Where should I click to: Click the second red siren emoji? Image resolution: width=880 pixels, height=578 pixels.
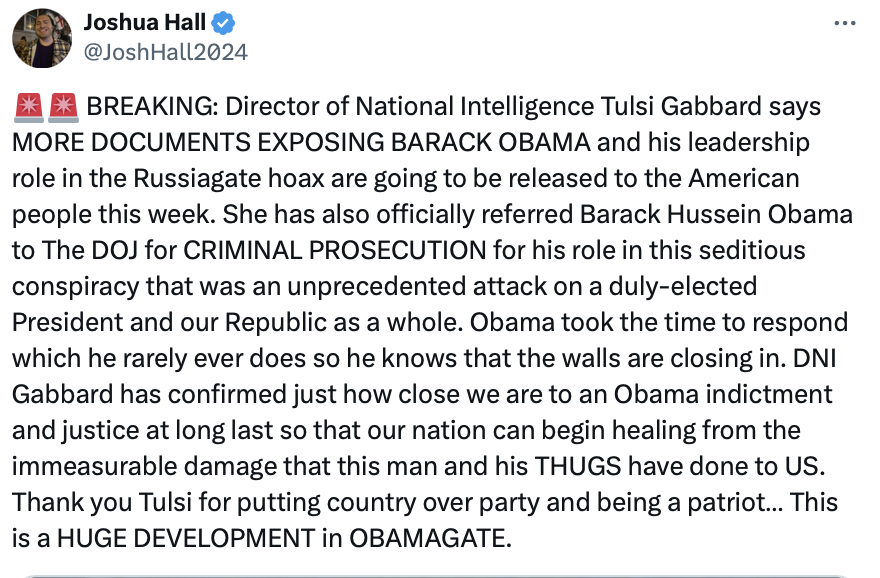(63, 105)
